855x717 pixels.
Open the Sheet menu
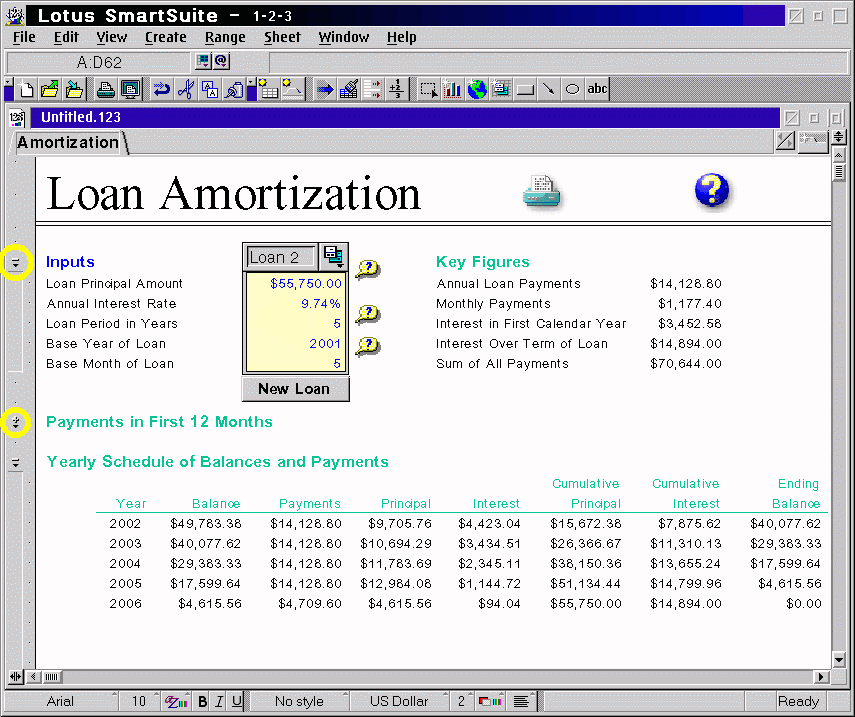coord(282,37)
